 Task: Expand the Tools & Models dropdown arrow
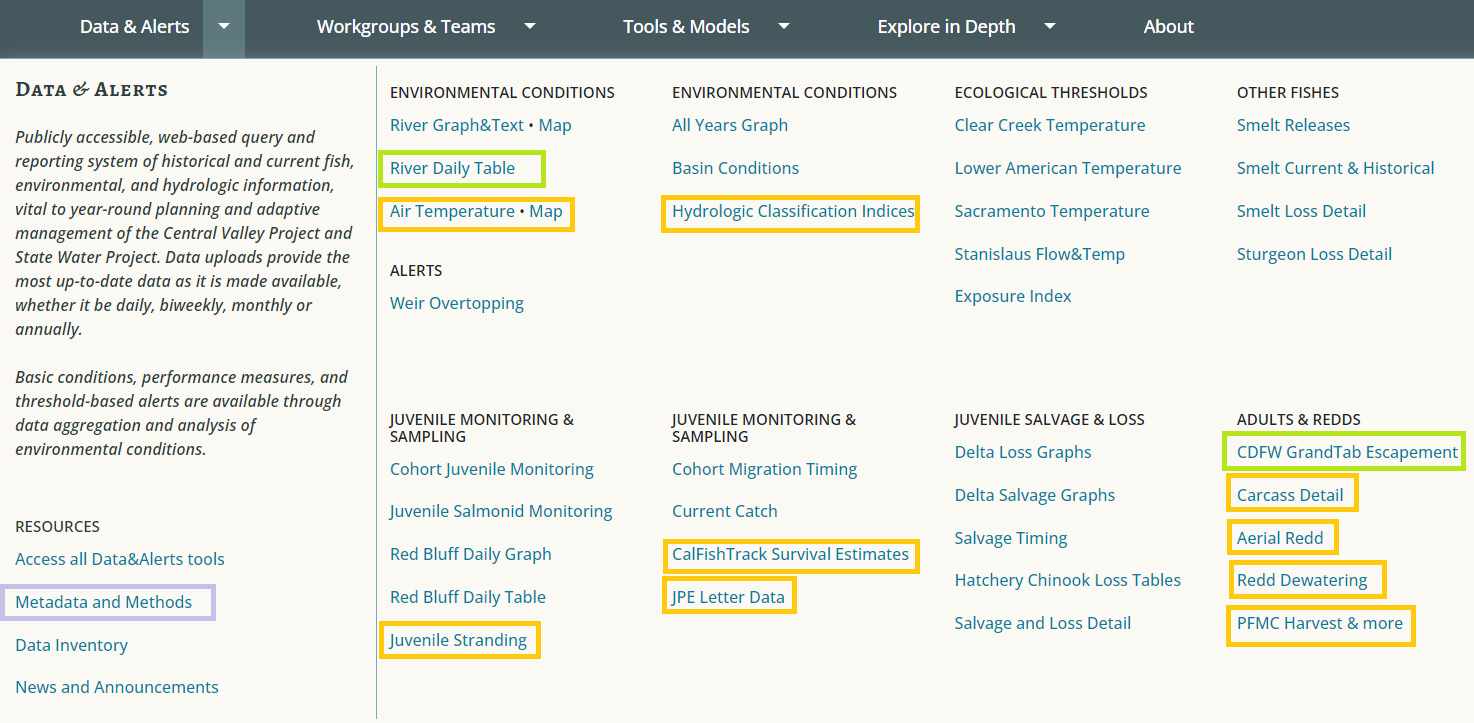784,27
